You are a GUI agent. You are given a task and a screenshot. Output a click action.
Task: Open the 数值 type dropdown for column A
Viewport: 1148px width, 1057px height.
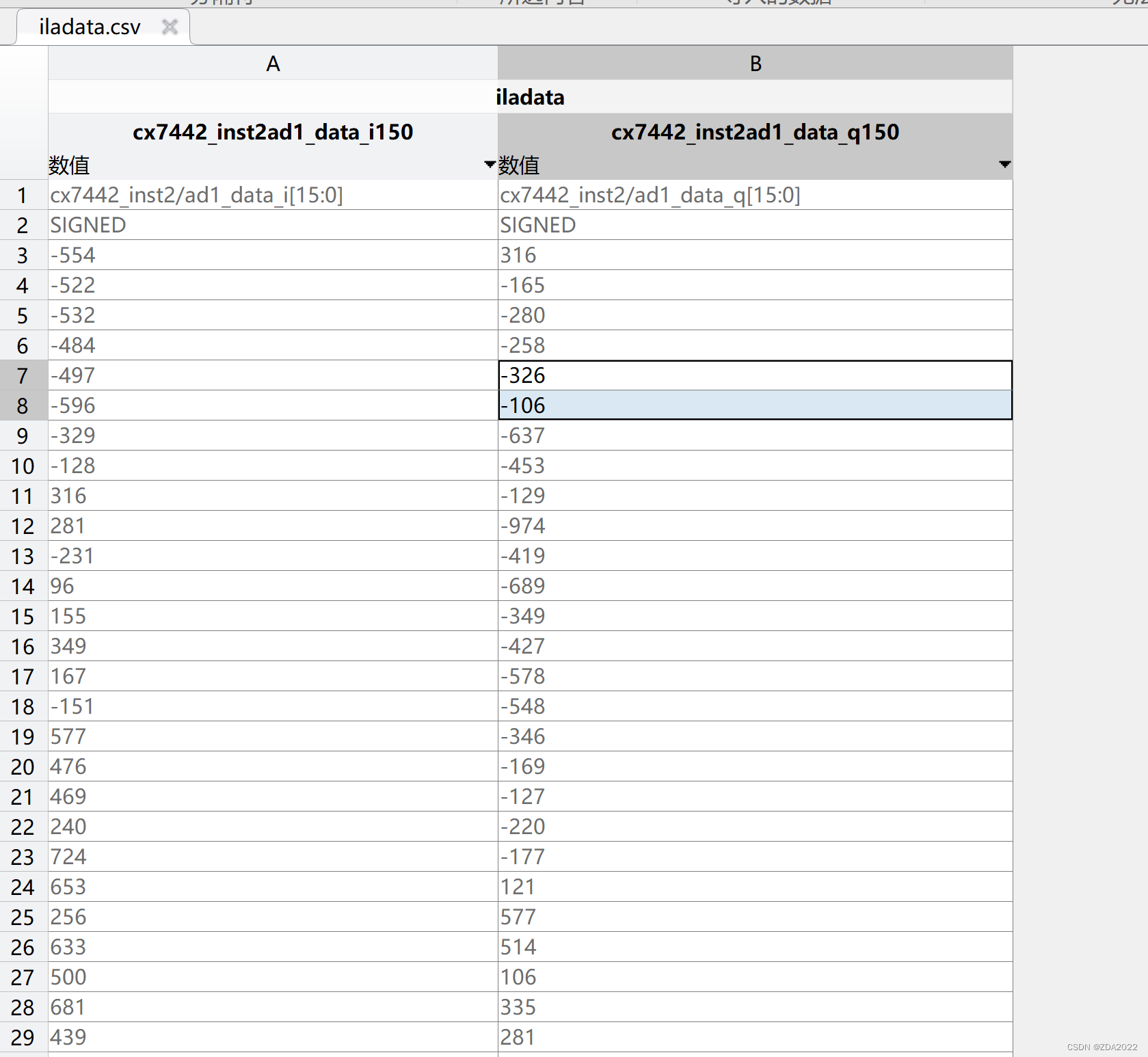[x=490, y=165]
